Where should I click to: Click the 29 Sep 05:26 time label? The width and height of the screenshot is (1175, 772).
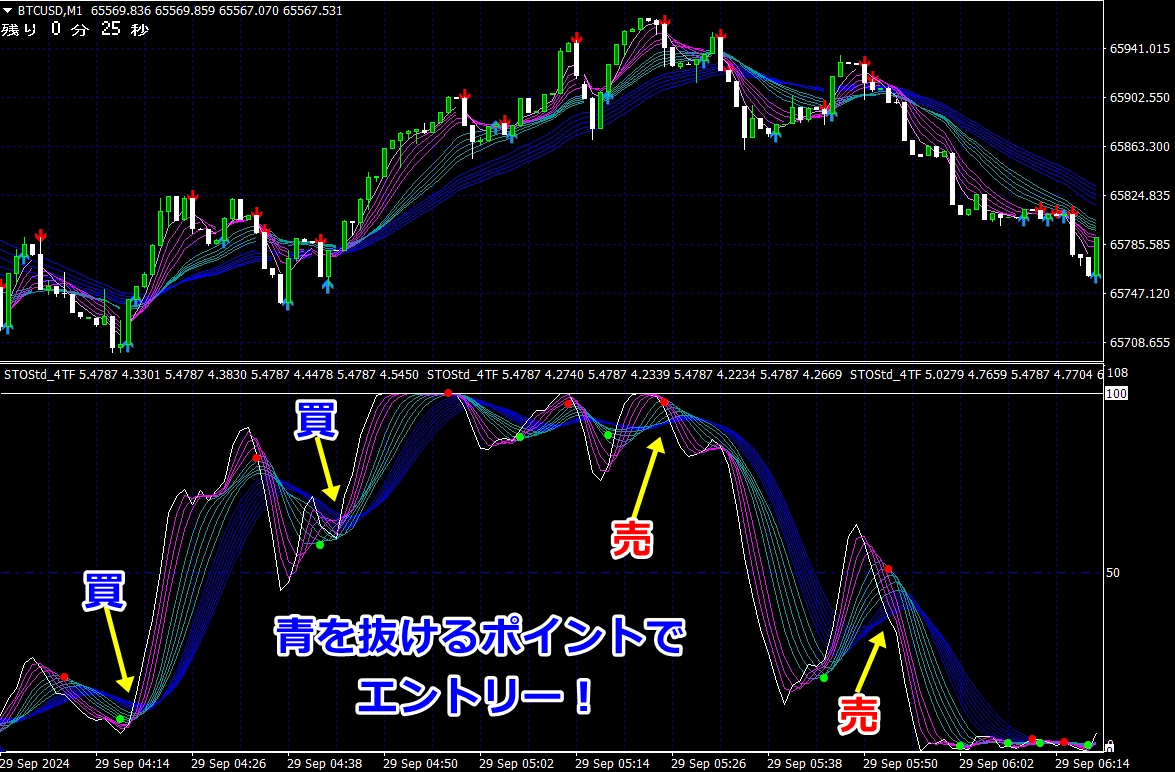[x=709, y=764]
